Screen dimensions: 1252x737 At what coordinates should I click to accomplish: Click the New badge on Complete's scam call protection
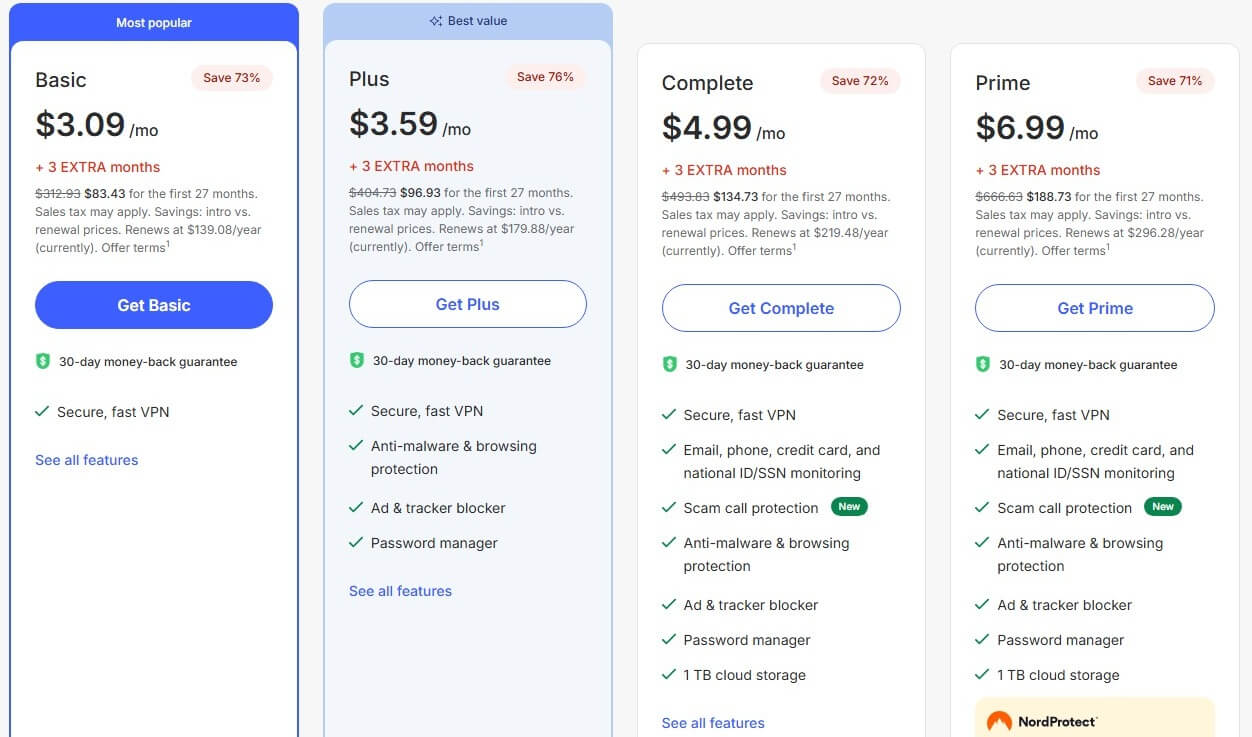coord(849,507)
